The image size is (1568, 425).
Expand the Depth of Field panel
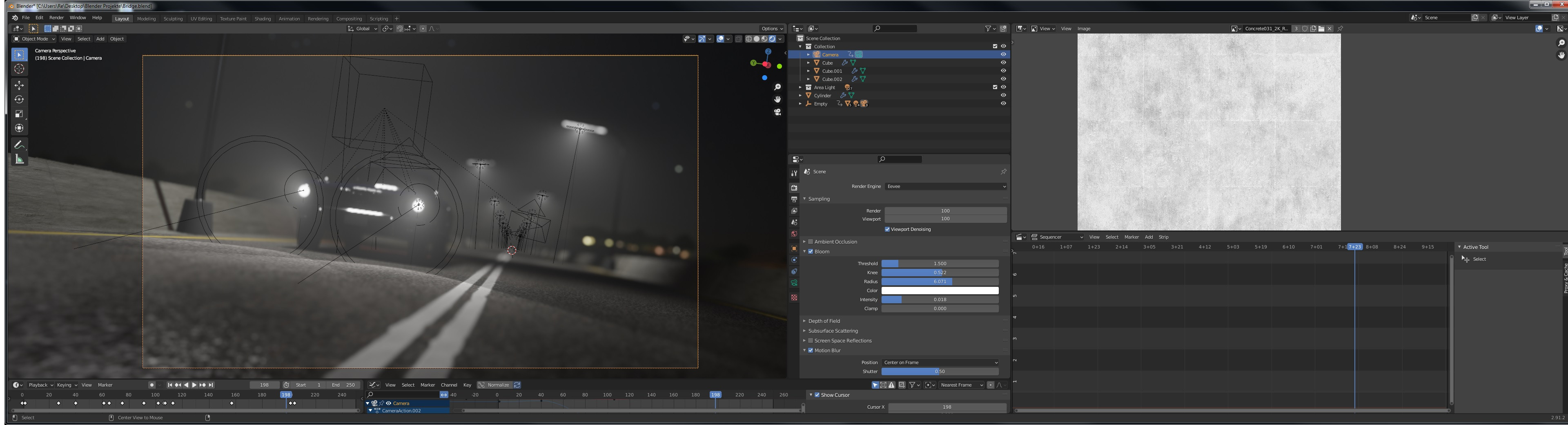[x=824, y=321]
